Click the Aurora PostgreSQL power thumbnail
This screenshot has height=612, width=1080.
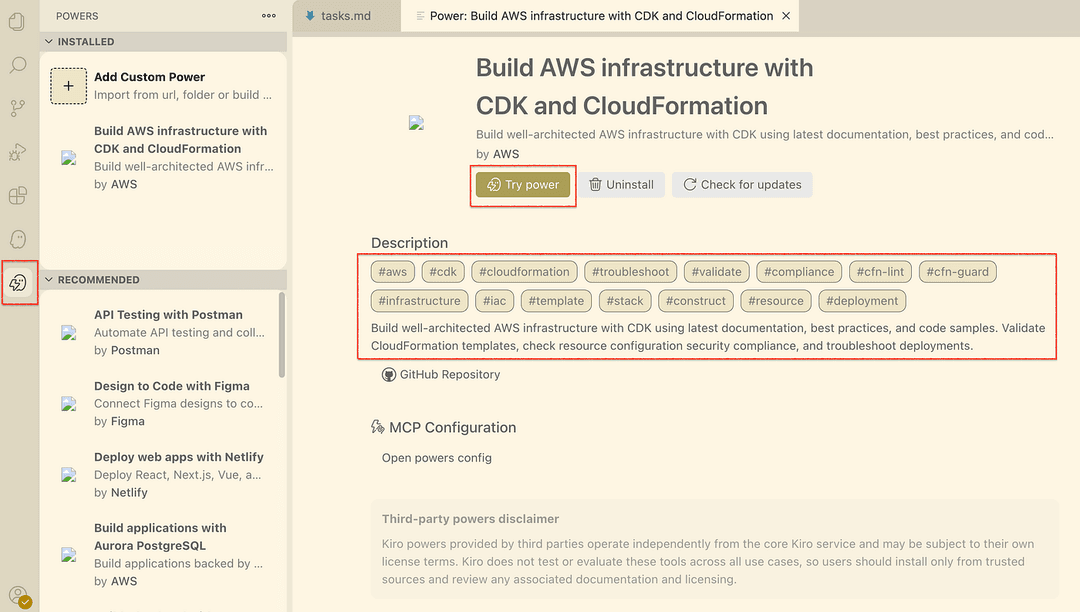[68, 554]
